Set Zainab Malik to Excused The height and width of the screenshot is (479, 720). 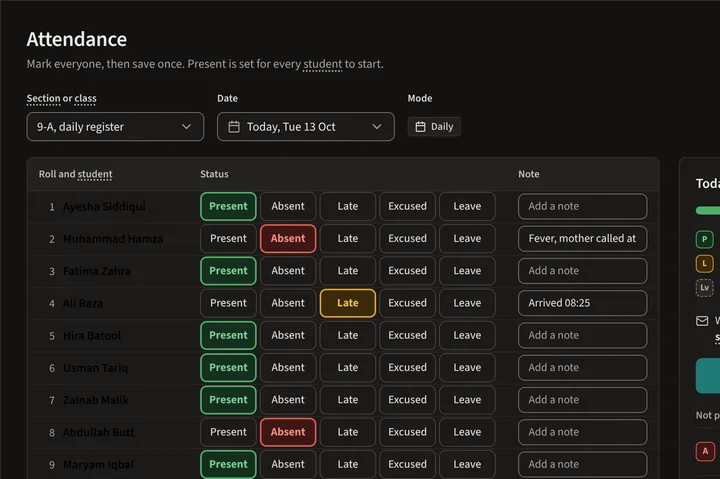click(407, 400)
